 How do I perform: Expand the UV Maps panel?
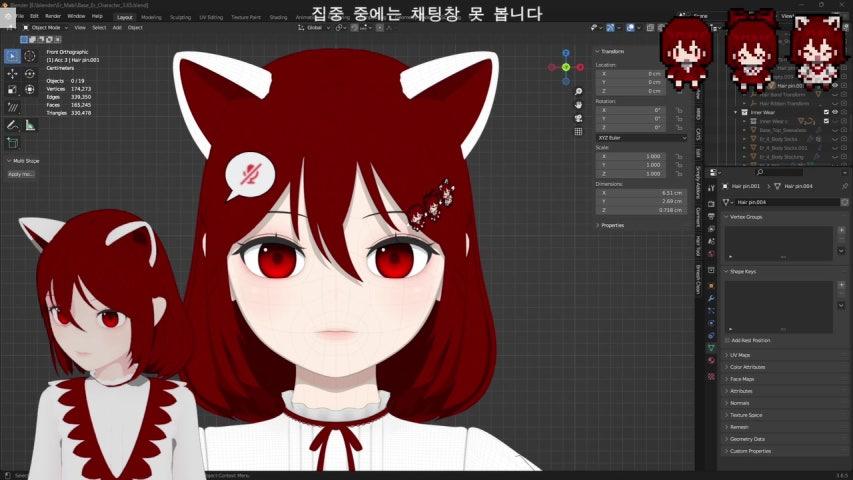(x=740, y=355)
